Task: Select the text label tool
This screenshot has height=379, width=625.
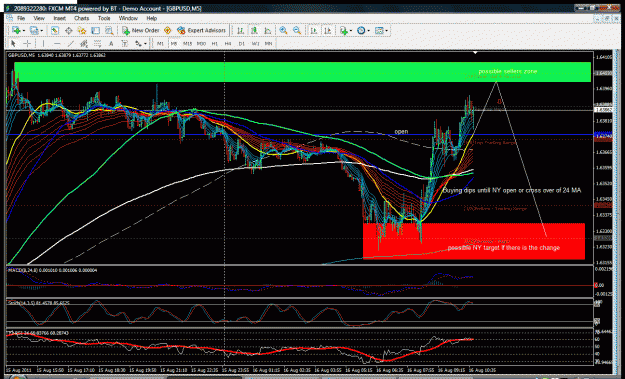Action: coord(124,43)
